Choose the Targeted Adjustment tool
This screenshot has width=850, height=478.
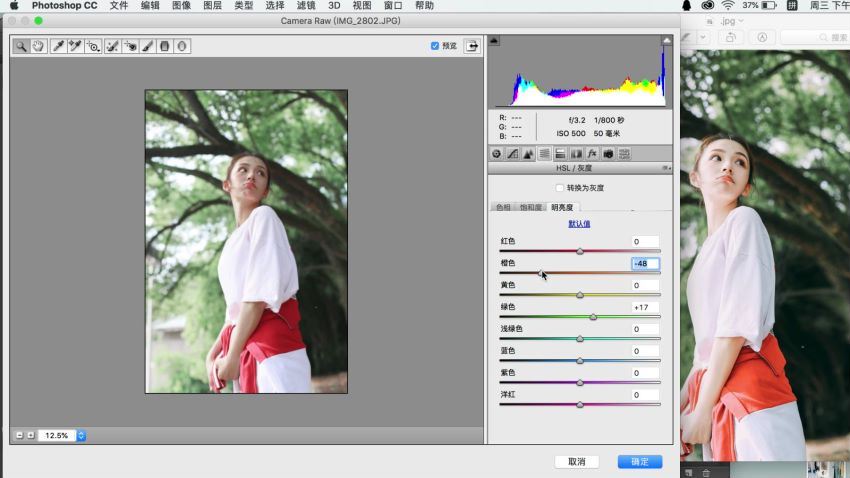point(93,46)
